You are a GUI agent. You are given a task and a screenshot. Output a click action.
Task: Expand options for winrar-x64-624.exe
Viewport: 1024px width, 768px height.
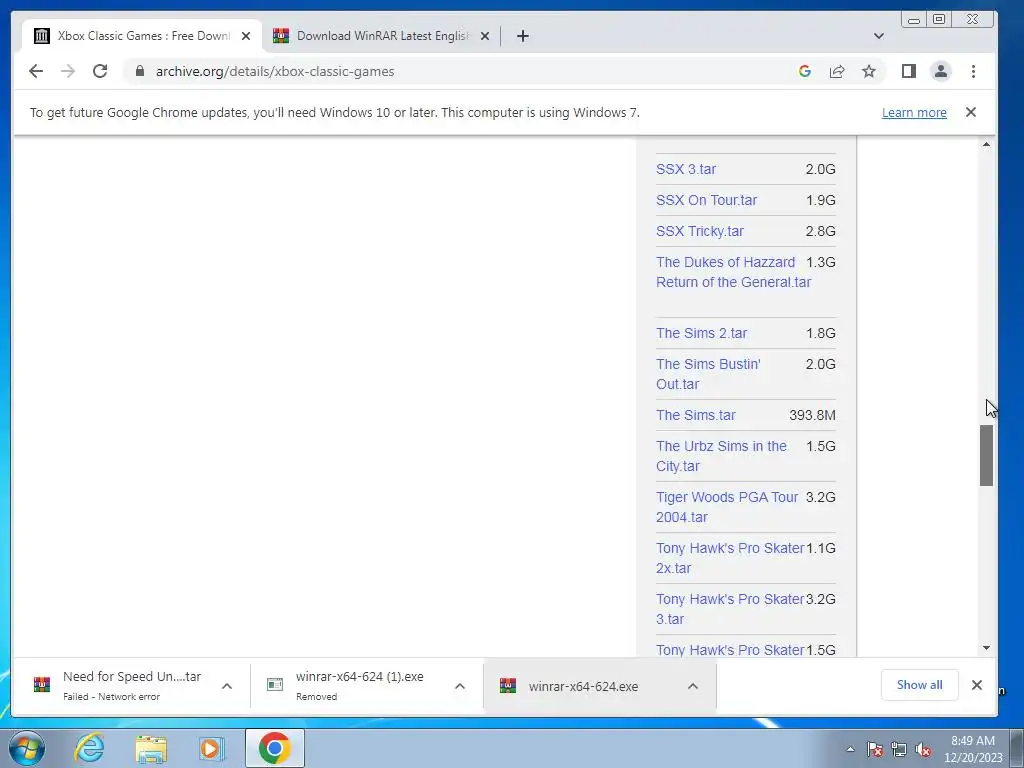tap(693, 686)
